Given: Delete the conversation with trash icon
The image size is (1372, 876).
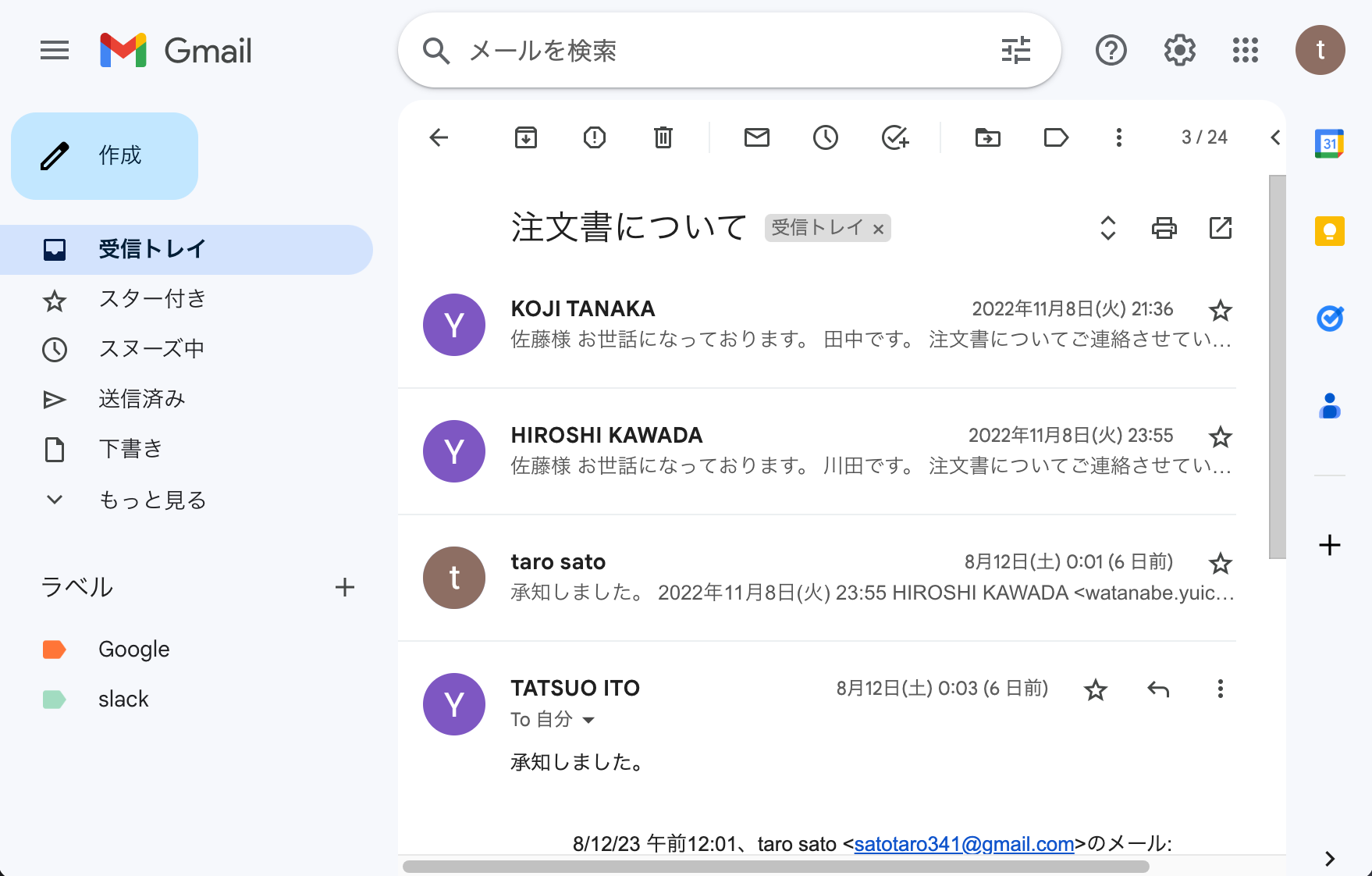Looking at the screenshot, I should coord(663,138).
